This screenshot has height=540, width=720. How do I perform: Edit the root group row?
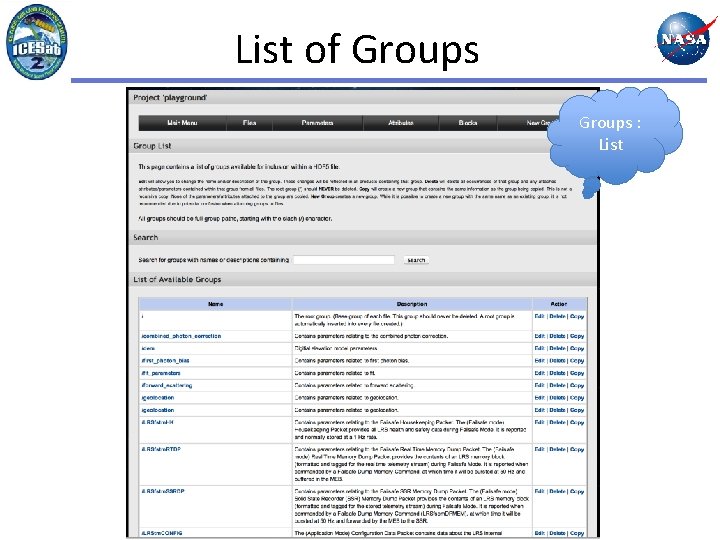(540, 316)
